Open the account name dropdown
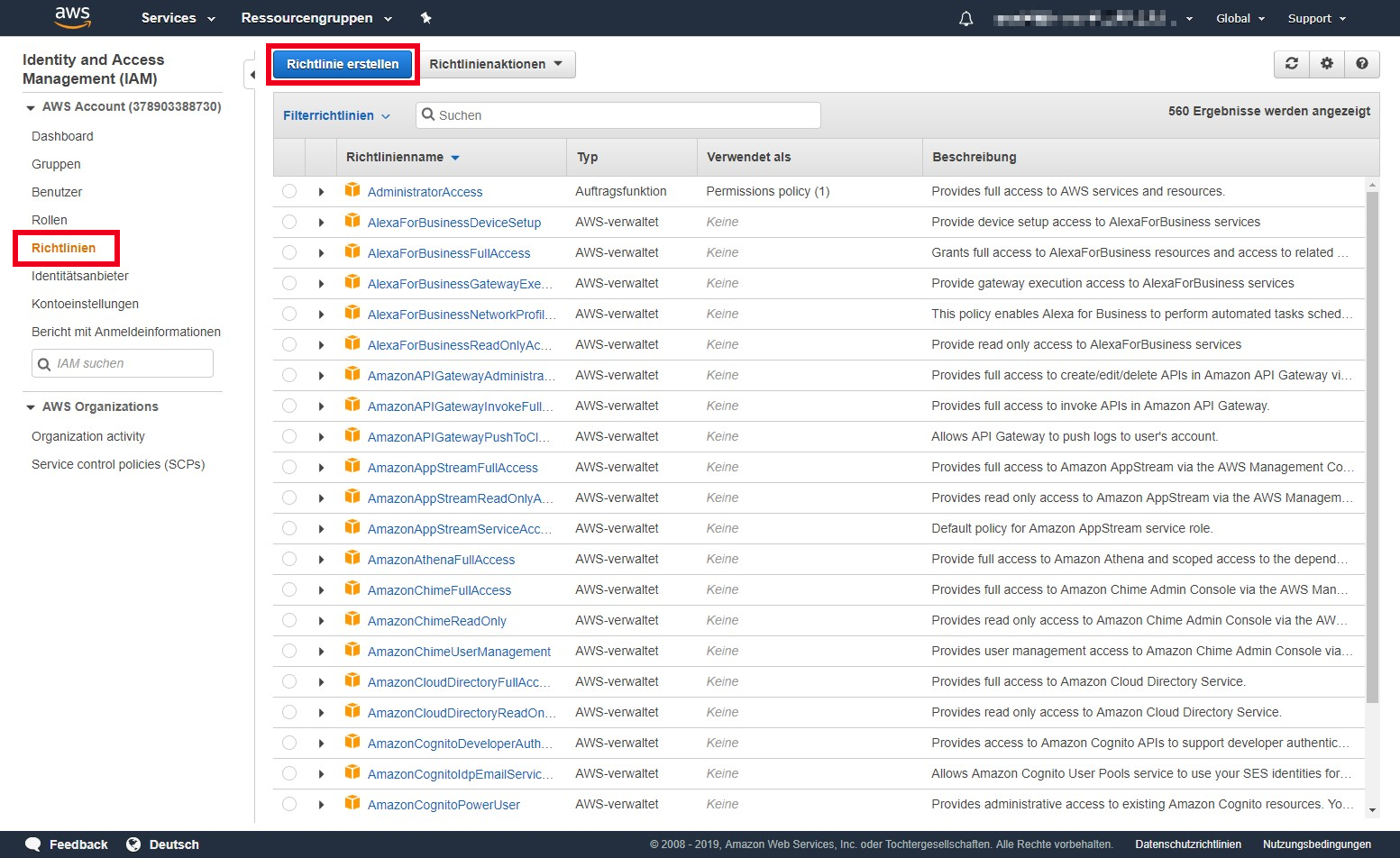 click(1093, 18)
